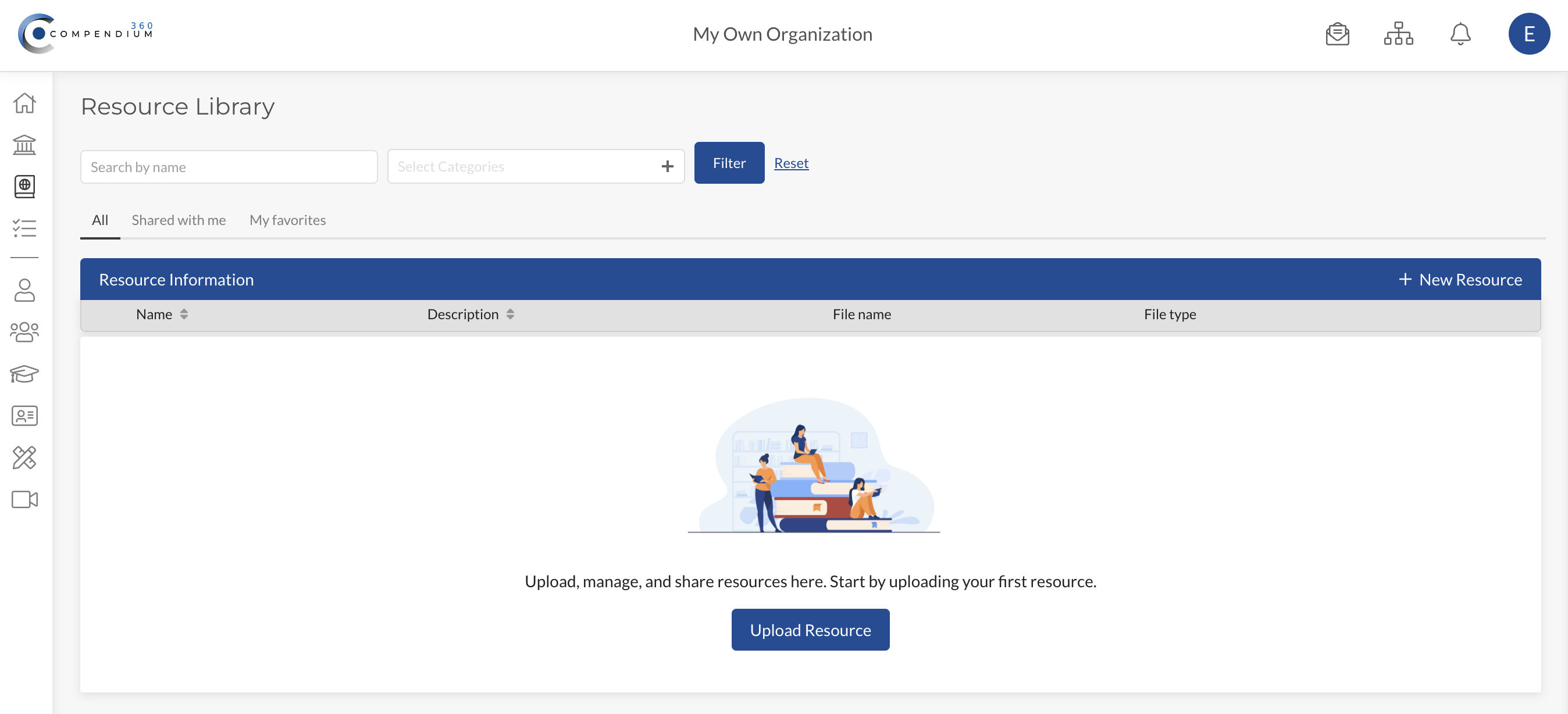
Task: Open the notifications bell
Action: [1460, 35]
